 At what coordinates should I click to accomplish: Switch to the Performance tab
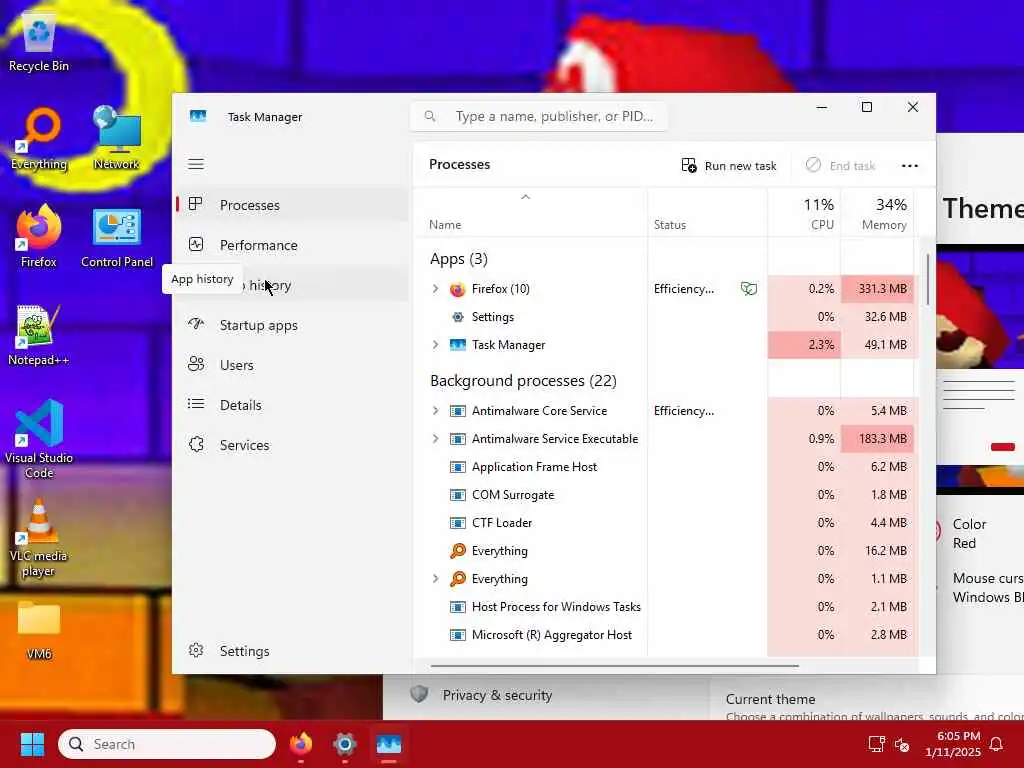(x=292, y=245)
